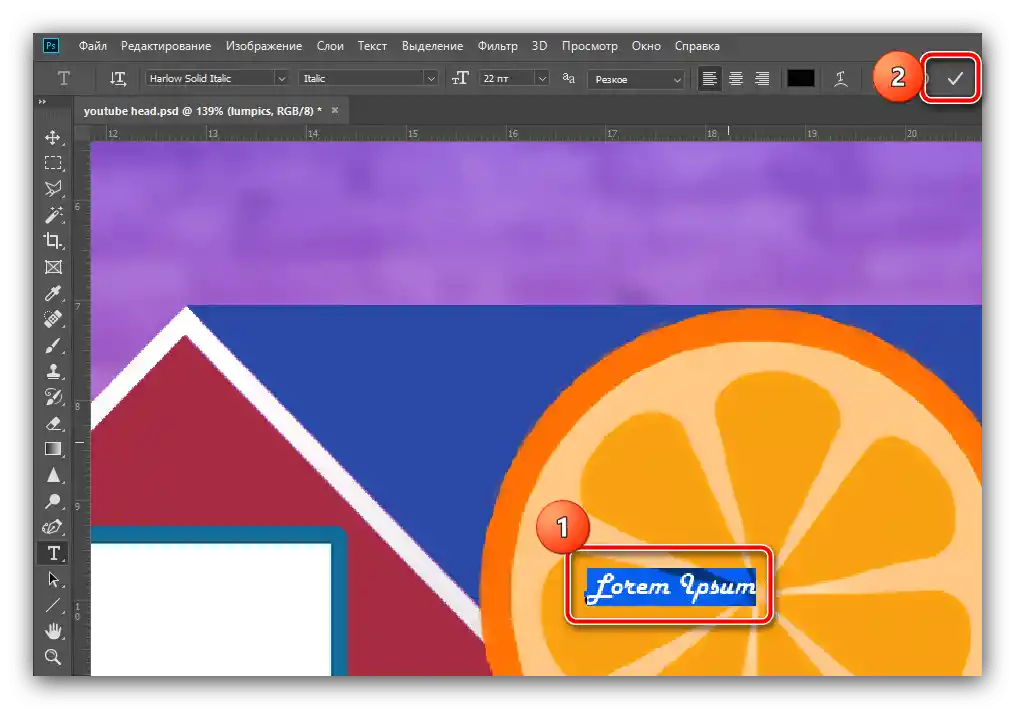The width and height of the screenshot is (1015, 709).
Task: Click the selected Lorem Ipsum text
Action: (x=671, y=587)
